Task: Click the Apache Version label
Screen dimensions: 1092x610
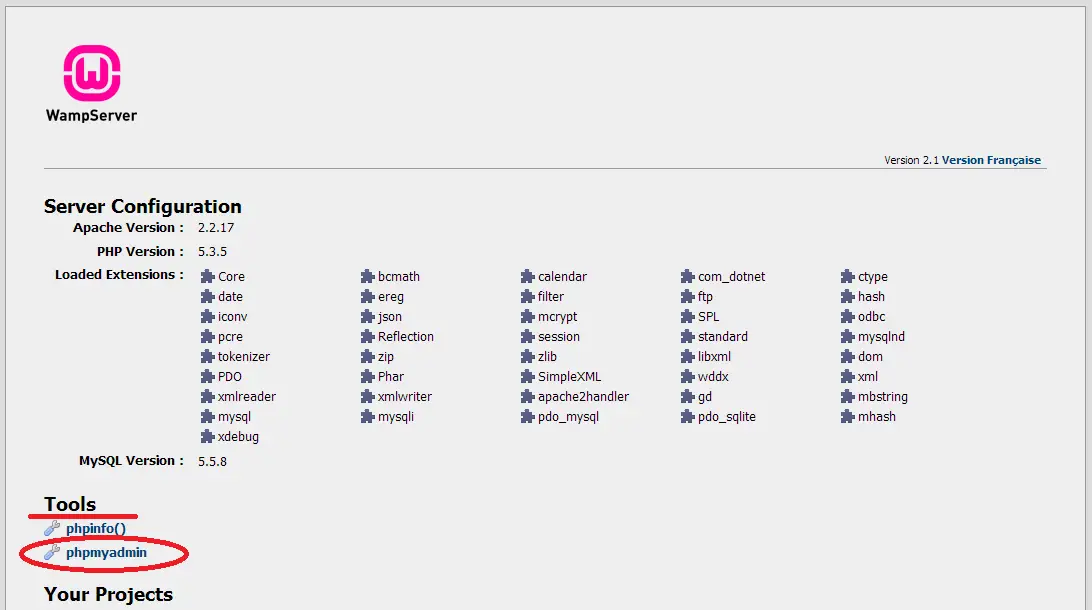Action: tap(128, 228)
